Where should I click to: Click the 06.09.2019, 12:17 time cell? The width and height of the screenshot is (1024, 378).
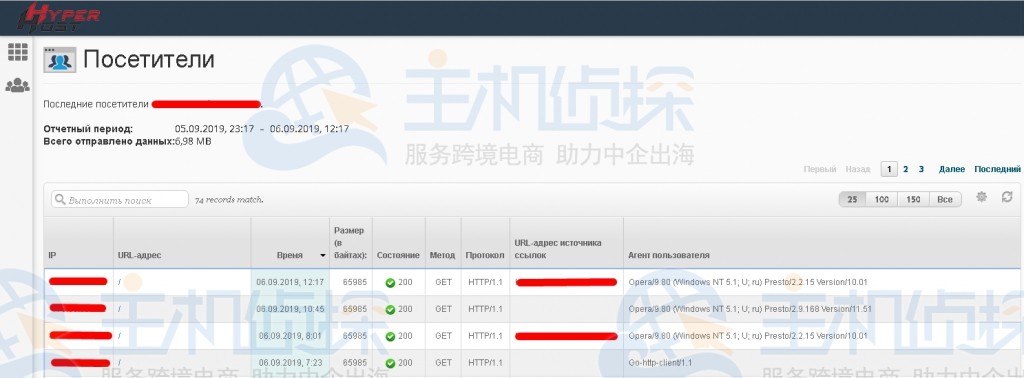coord(290,282)
